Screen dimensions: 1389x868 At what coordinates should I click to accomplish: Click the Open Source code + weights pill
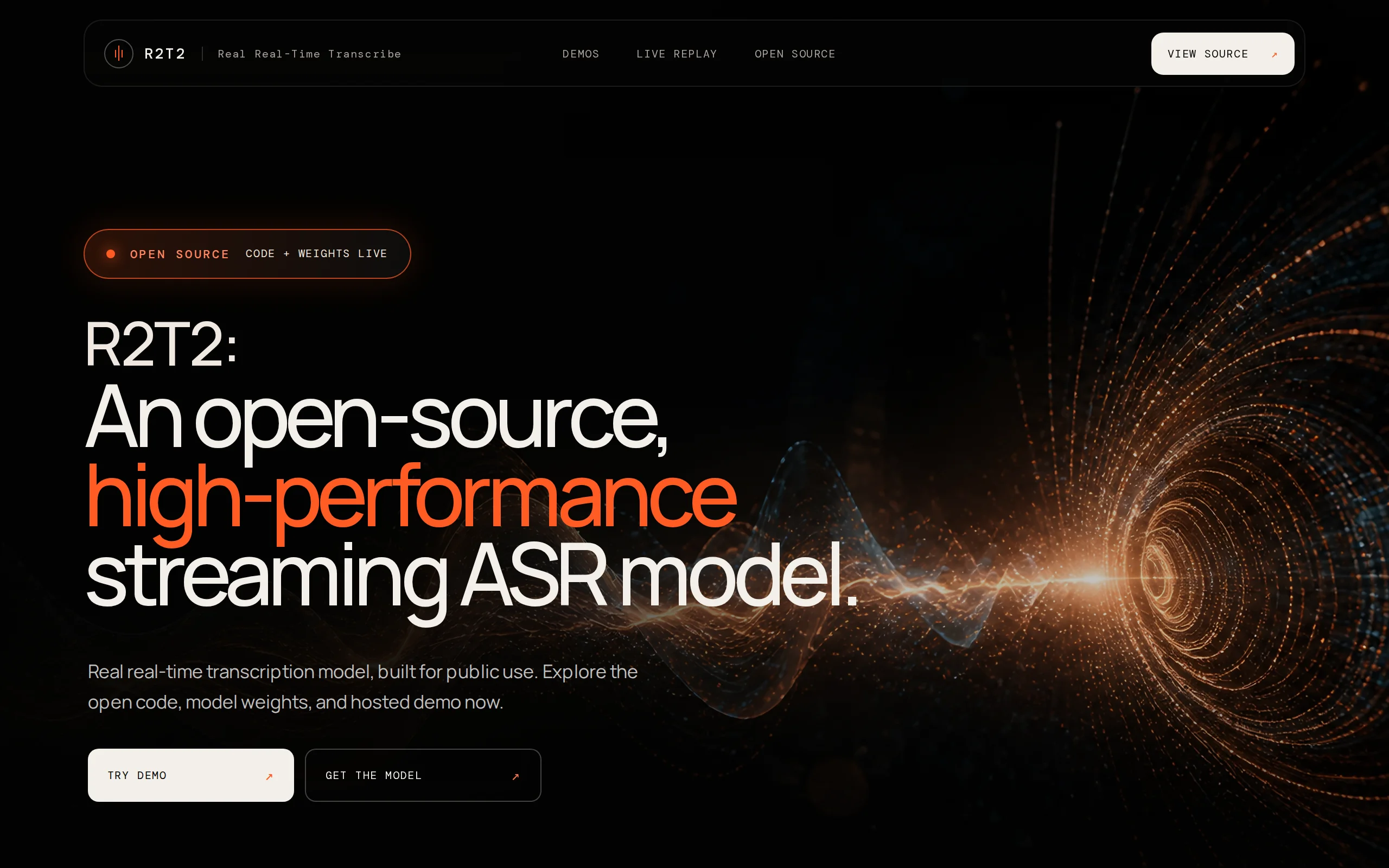pyautogui.click(x=247, y=254)
